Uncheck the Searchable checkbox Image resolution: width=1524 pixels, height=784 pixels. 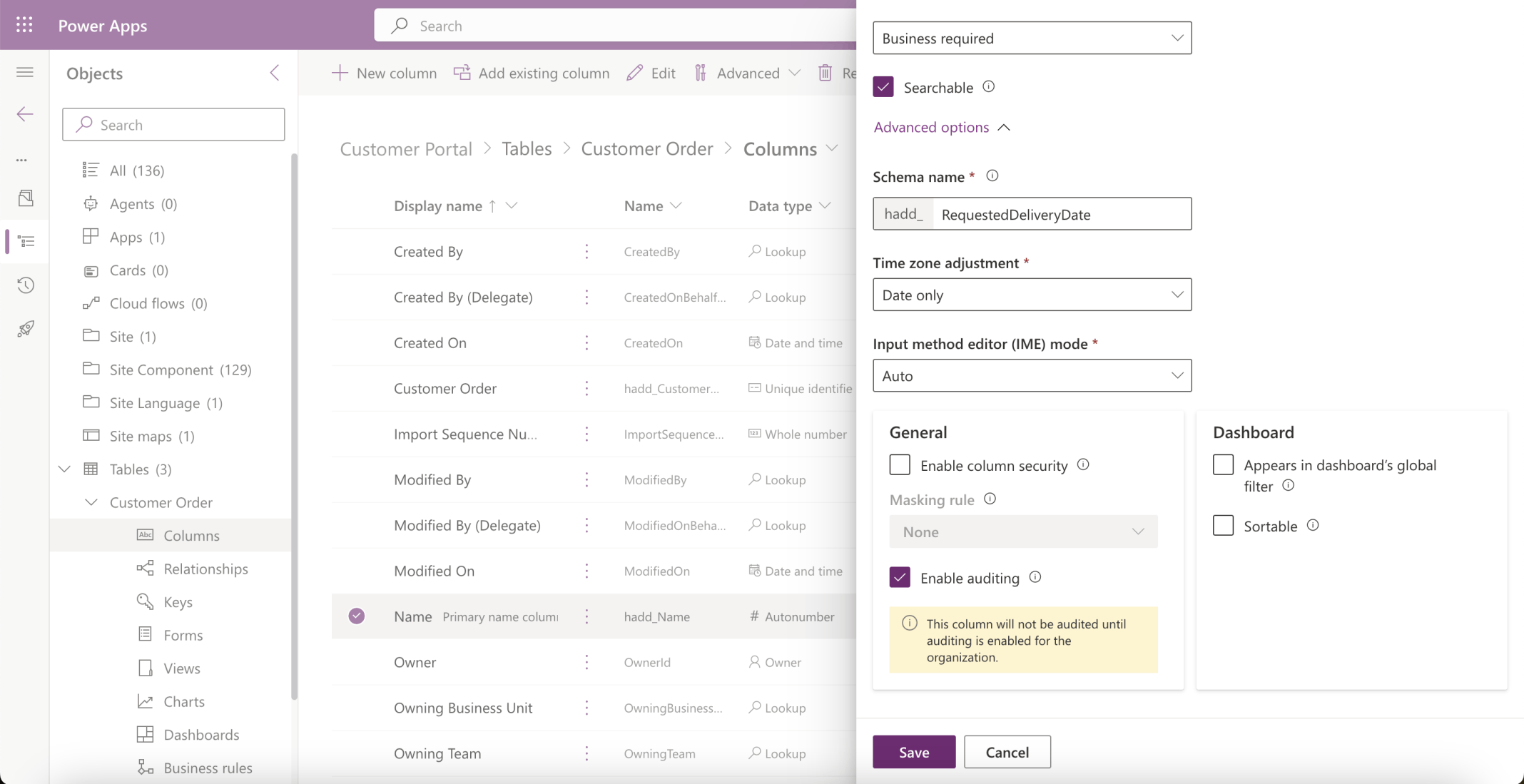(x=883, y=87)
